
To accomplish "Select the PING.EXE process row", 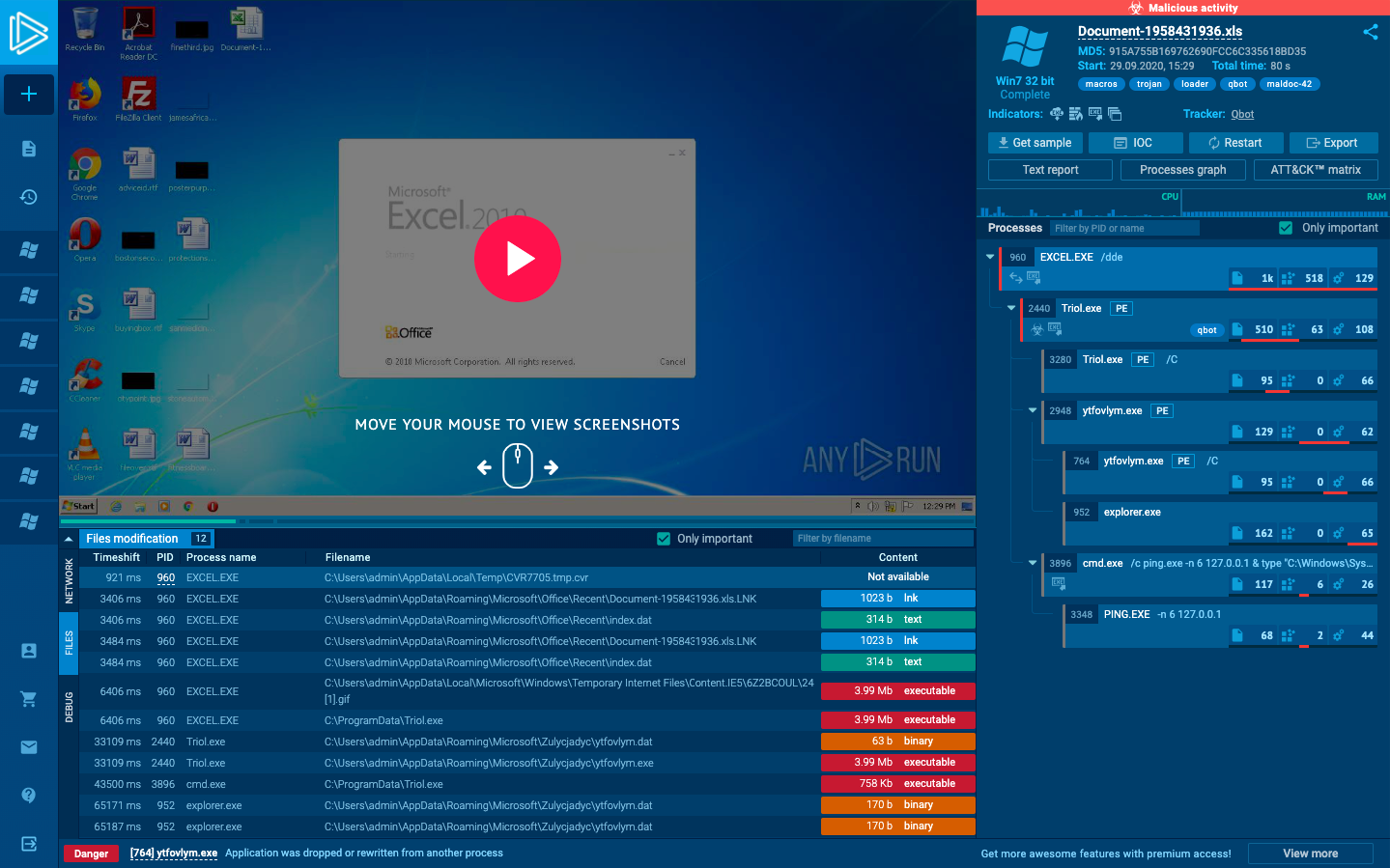I will tap(1221, 624).
